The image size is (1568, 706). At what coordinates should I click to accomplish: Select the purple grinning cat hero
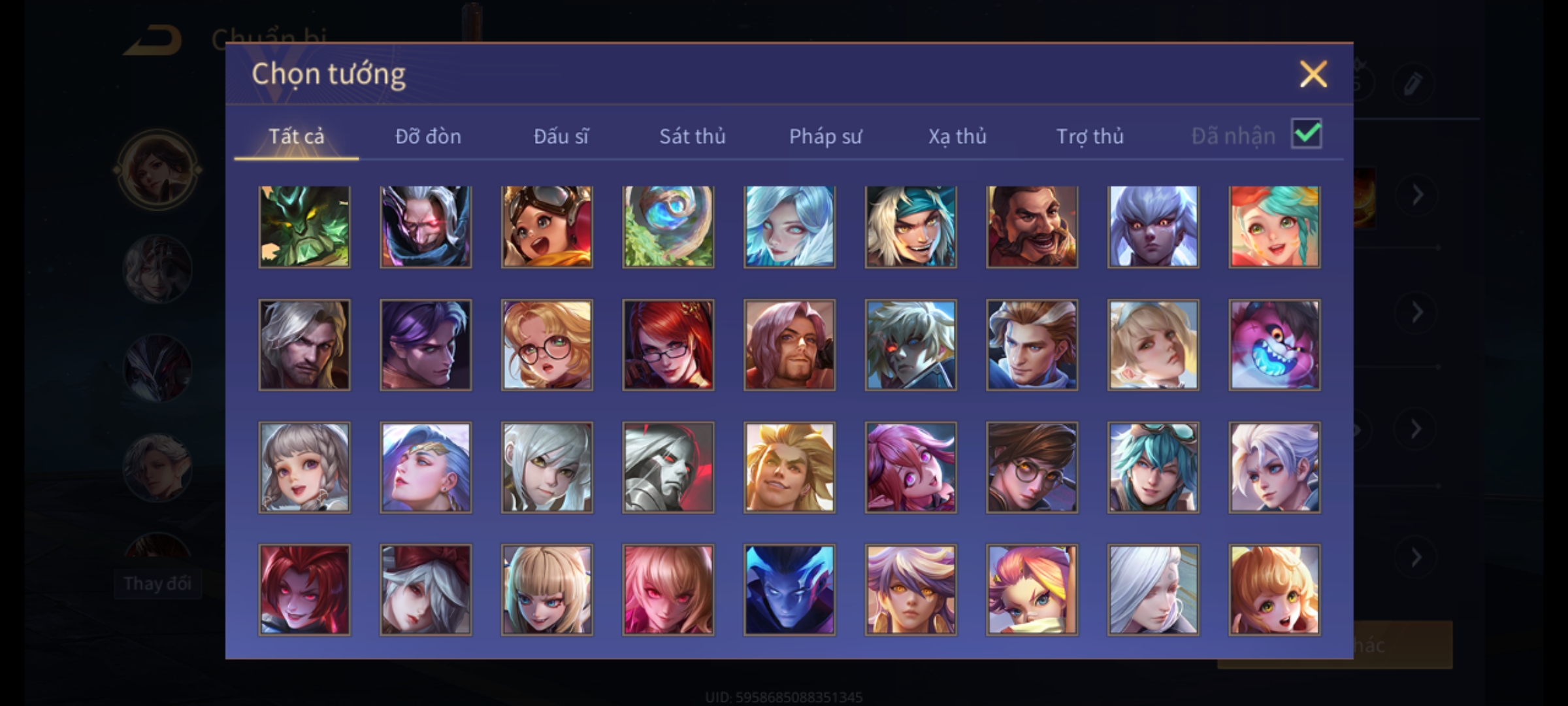tap(1275, 345)
